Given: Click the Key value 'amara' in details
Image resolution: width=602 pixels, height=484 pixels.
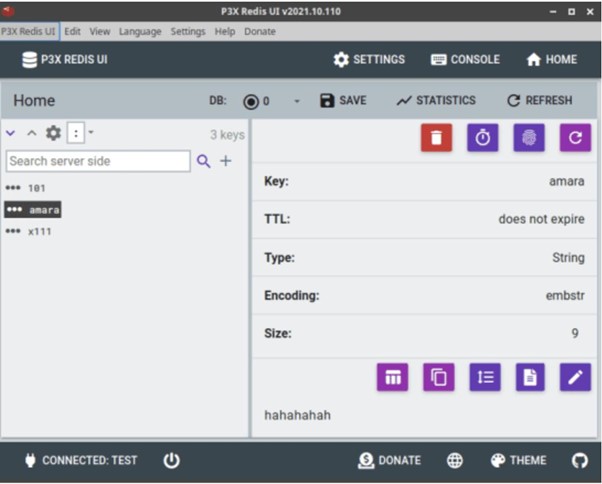Looking at the screenshot, I should tap(567, 181).
